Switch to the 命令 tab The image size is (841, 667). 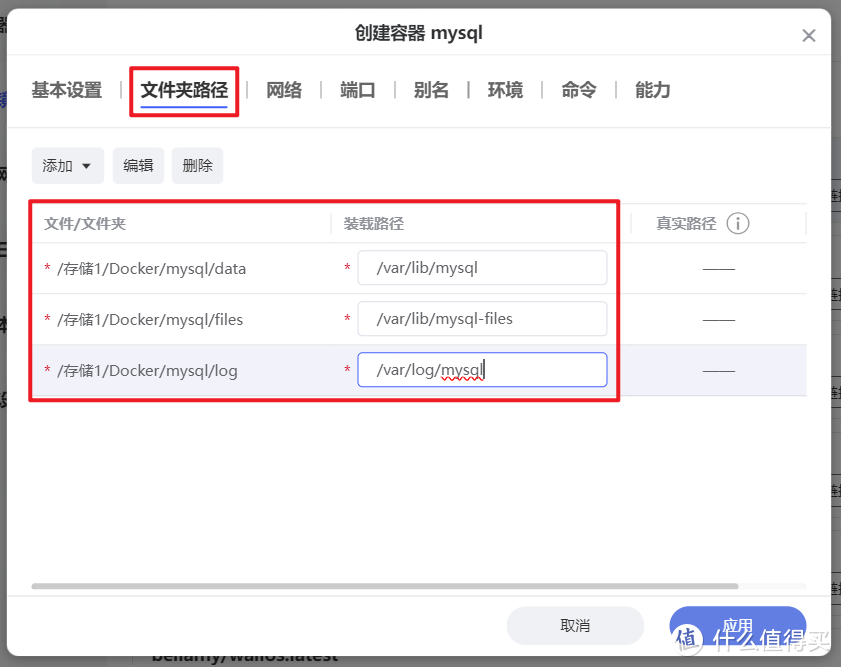(x=578, y=90)
